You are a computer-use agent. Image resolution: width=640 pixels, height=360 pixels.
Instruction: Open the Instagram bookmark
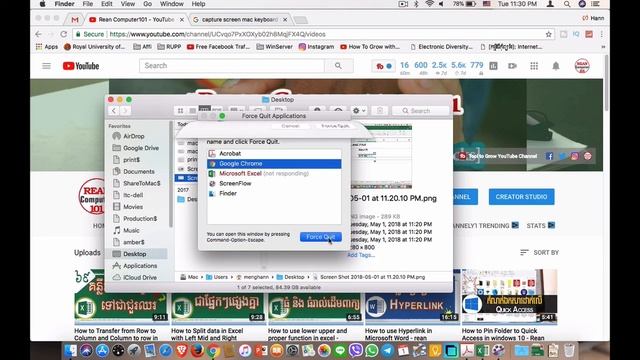click(316, 47)
